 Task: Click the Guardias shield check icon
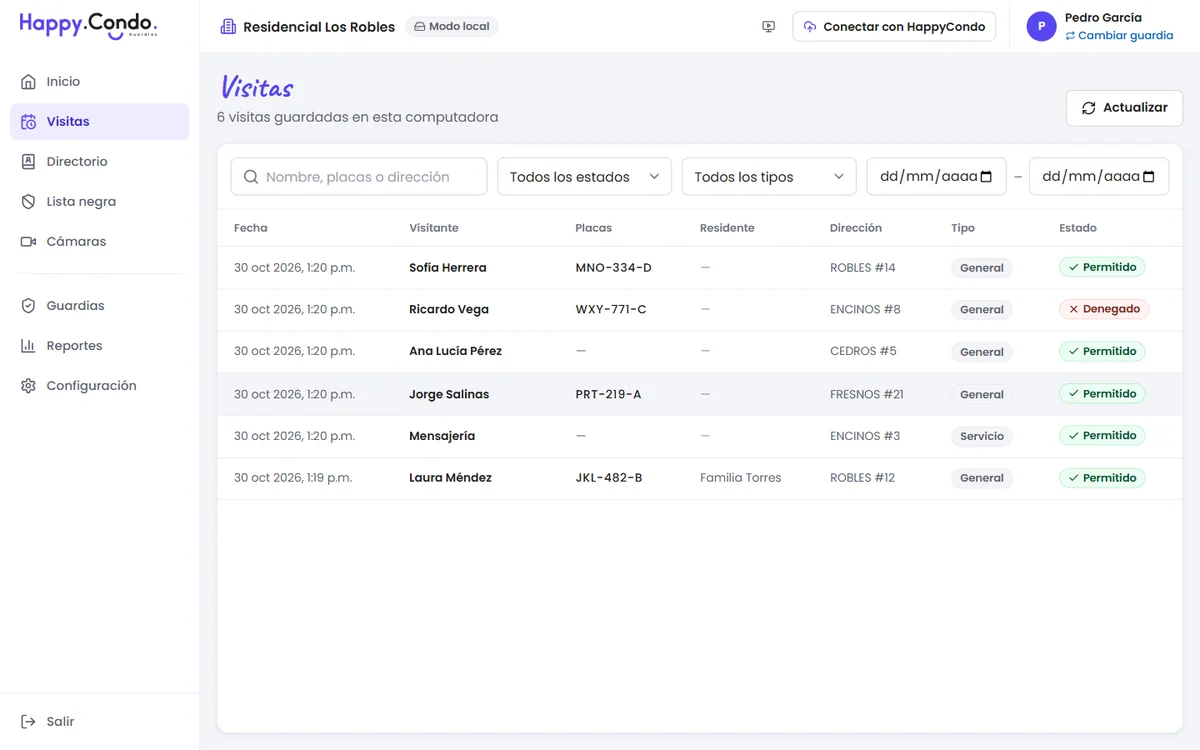point(28,305)
